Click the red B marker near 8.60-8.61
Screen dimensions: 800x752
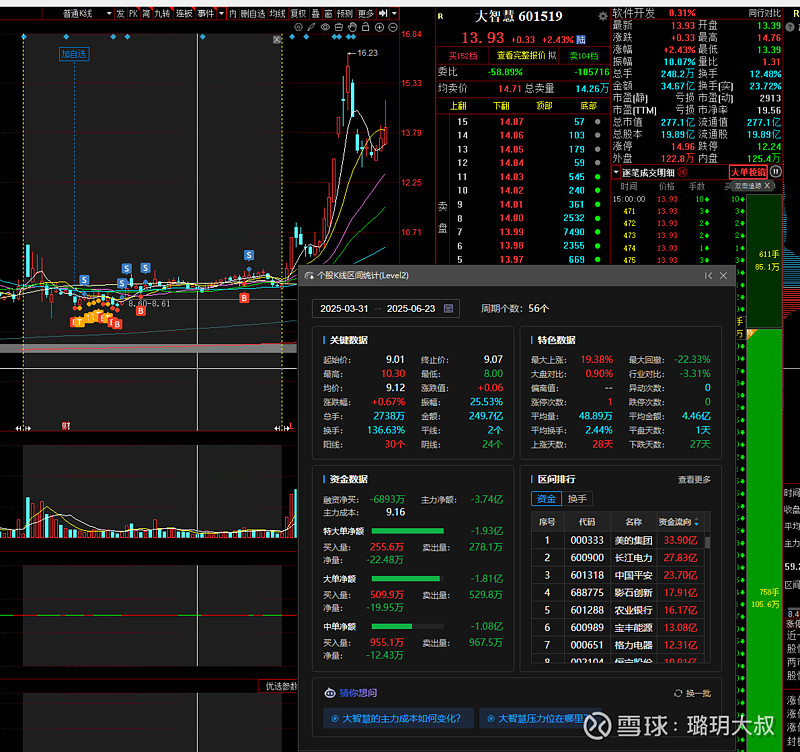(141, 310)
